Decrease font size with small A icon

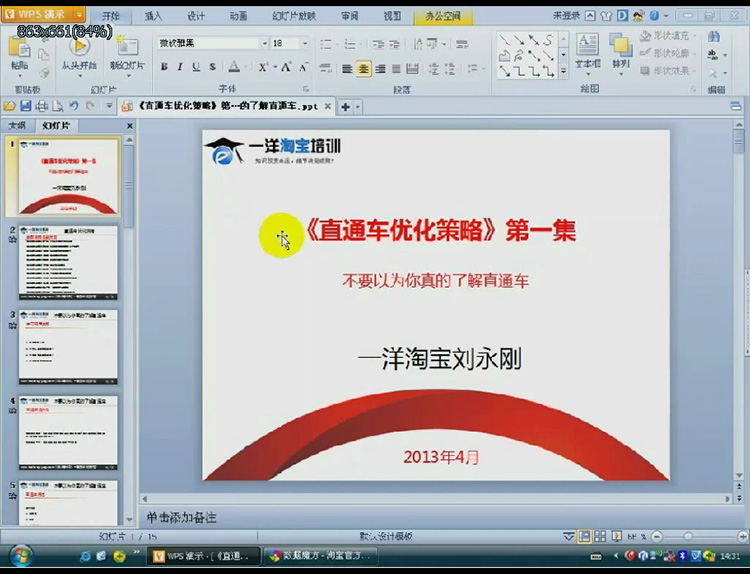point(303,67)
